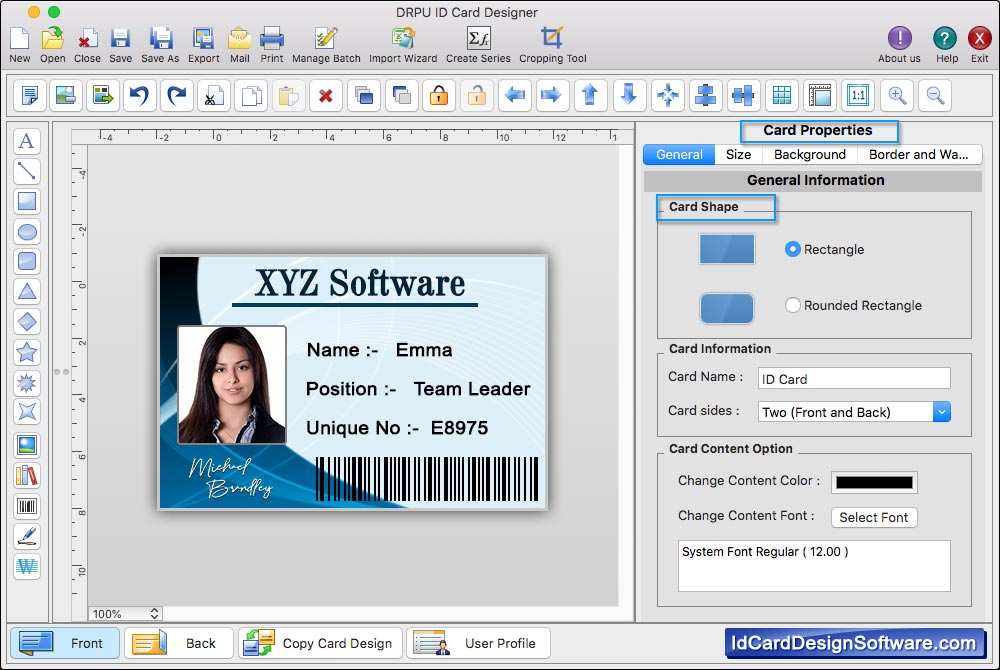
Task: Click Copy Card Design button
Action: (320, 643)
